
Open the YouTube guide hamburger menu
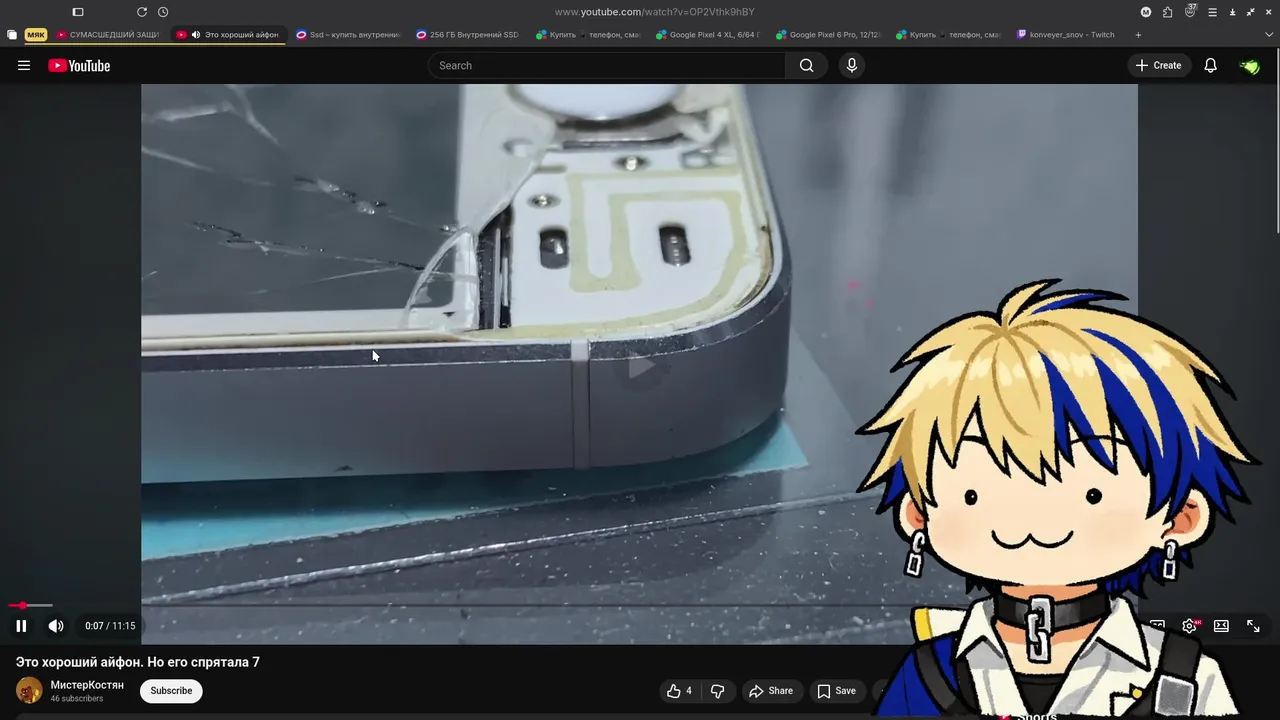point(24,65)
